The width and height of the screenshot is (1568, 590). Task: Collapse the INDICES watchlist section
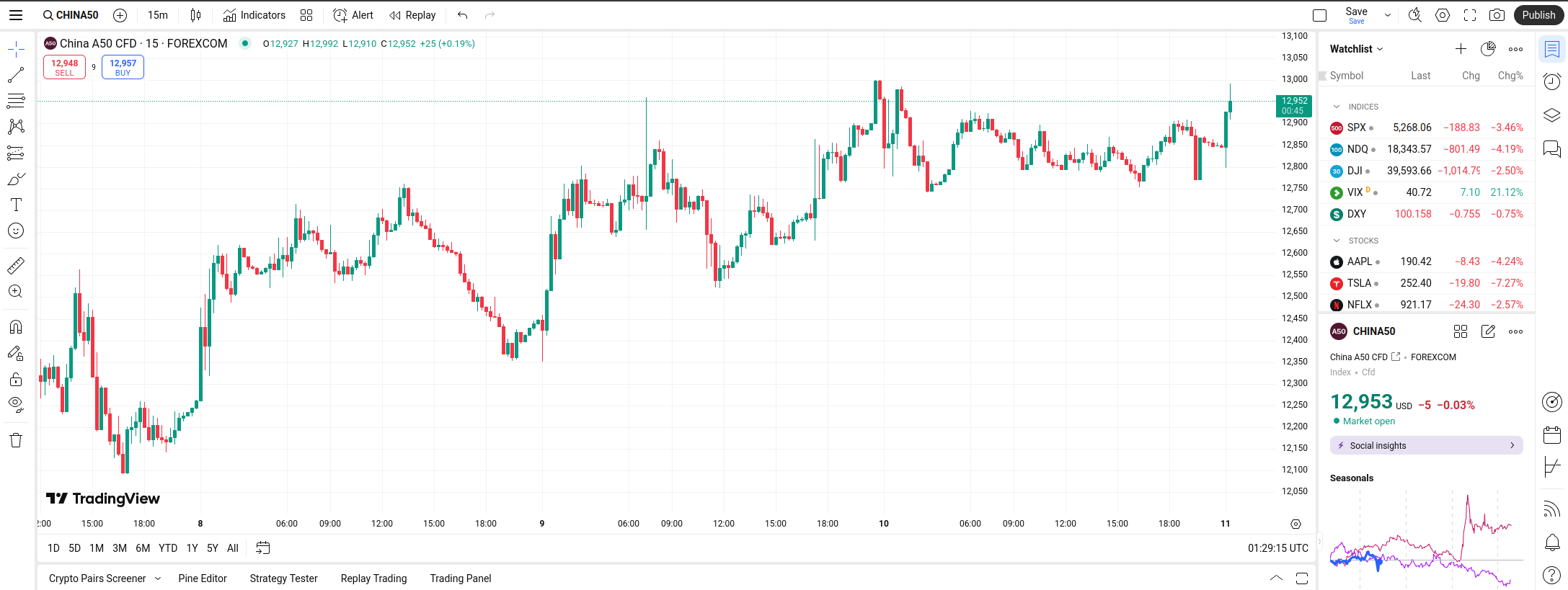coord(1337,107)
